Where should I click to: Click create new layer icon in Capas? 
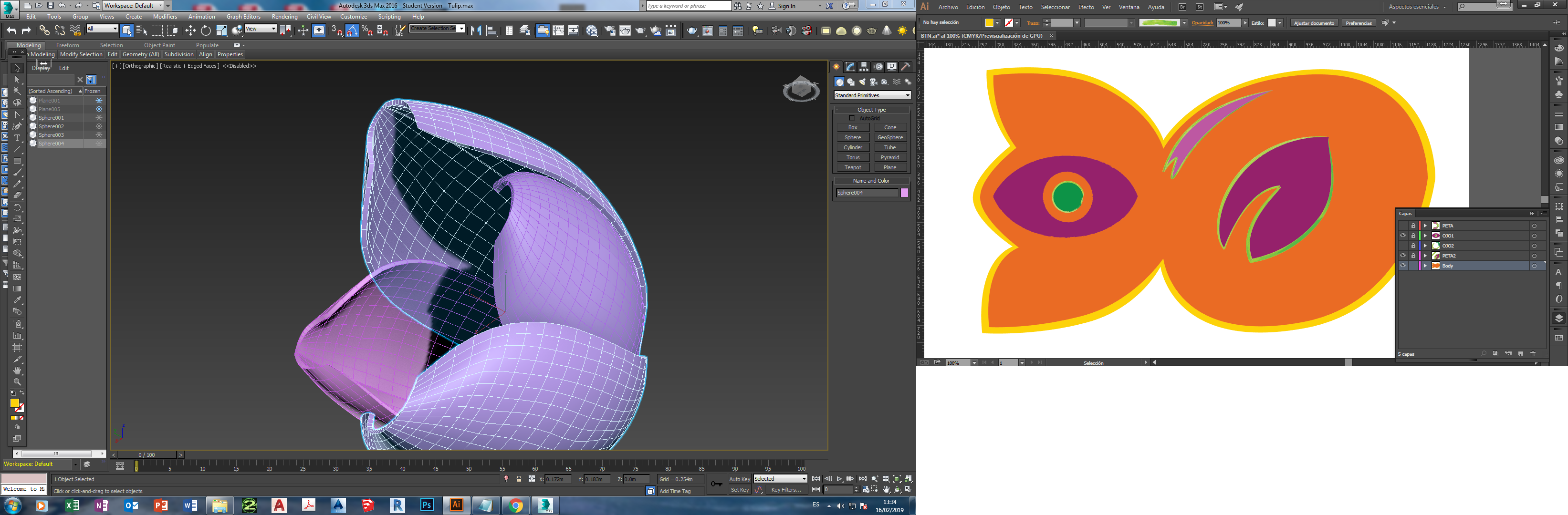(1521, 354)
